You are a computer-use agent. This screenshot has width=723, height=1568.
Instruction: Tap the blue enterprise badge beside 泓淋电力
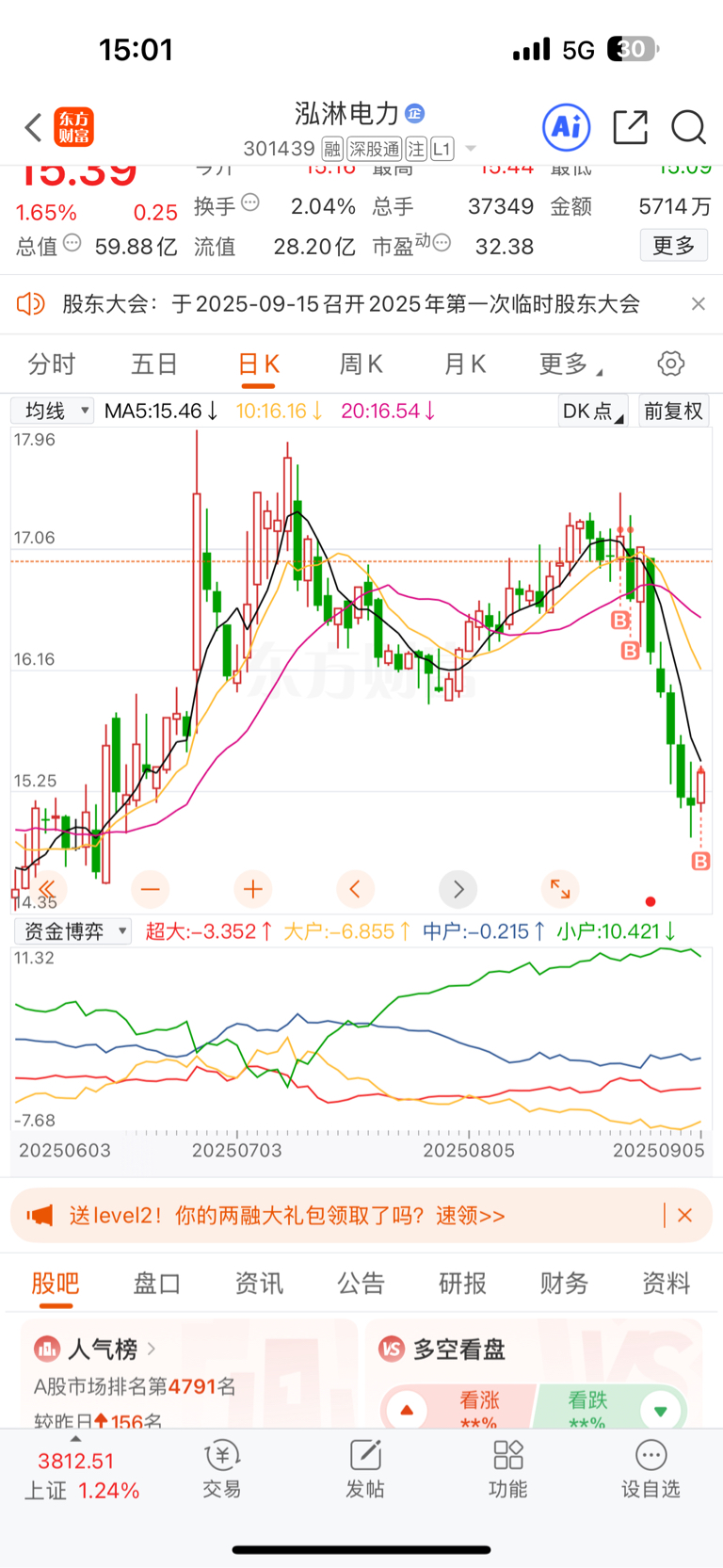pyautogui.click(x=414, y=114)
